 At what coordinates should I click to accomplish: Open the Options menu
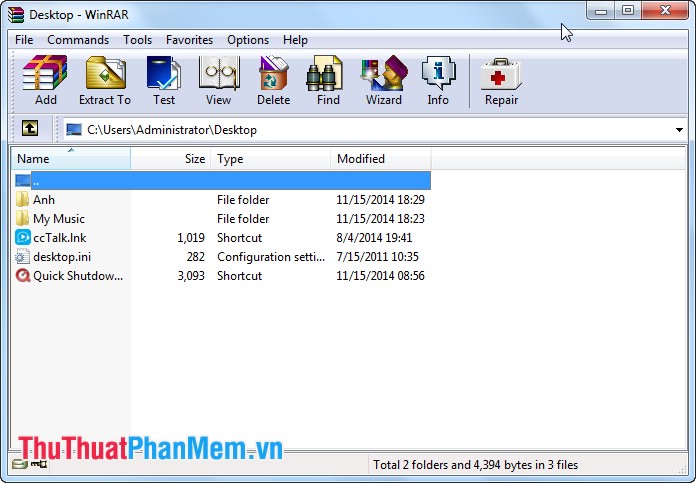click(x=248, y=40)
